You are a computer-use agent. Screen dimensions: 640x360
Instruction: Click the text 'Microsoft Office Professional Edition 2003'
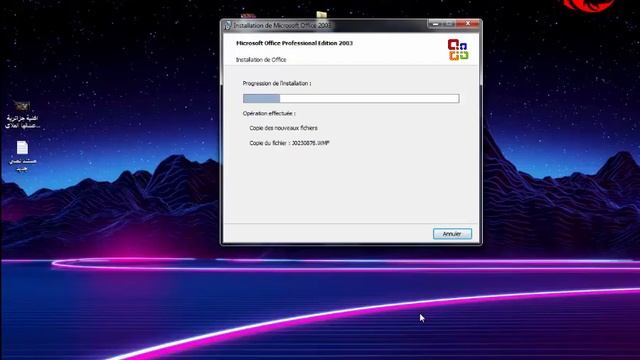(x=294, y=43)
